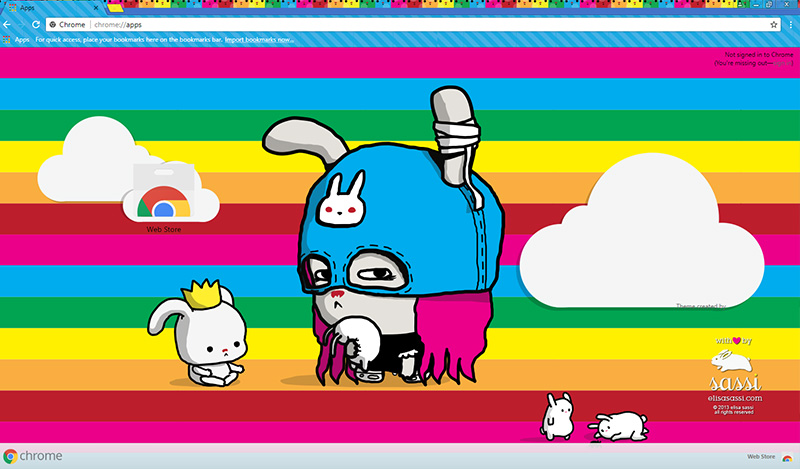Go back using the back arrow
Image resolution: width=800 pixels, height=469 pixels.
7,24
